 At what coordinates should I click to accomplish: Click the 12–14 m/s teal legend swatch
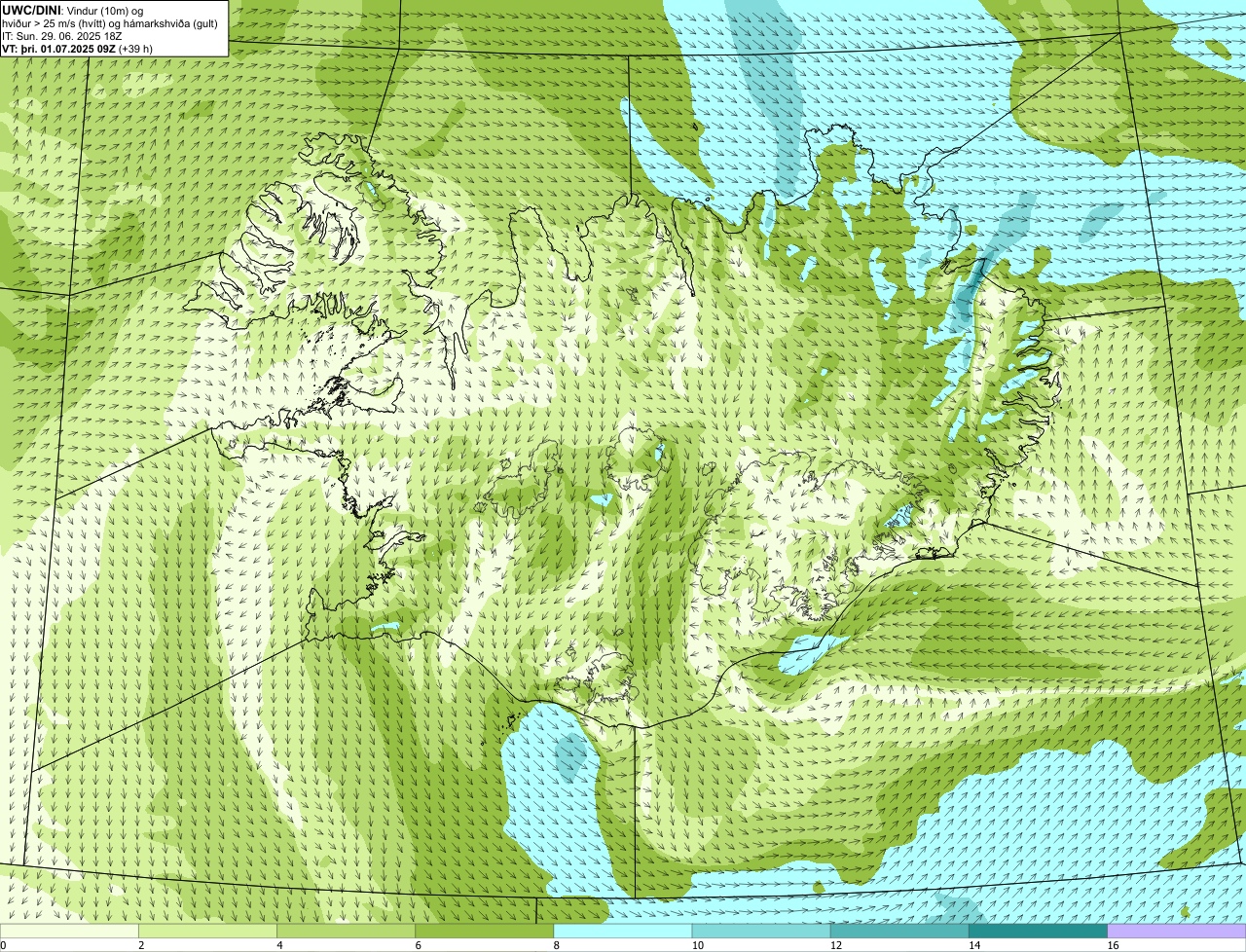click(x=900, y=932)
